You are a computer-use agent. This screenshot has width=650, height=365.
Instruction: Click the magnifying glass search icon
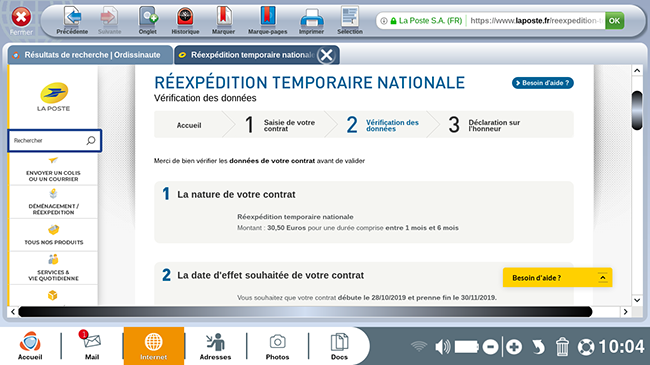91,141
